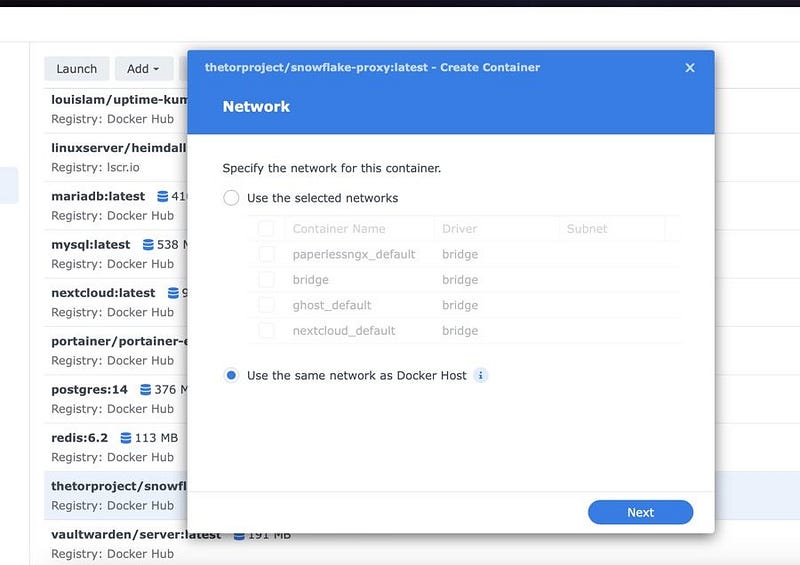Select the louislam/uptime-kuma image row

point(116,109)
